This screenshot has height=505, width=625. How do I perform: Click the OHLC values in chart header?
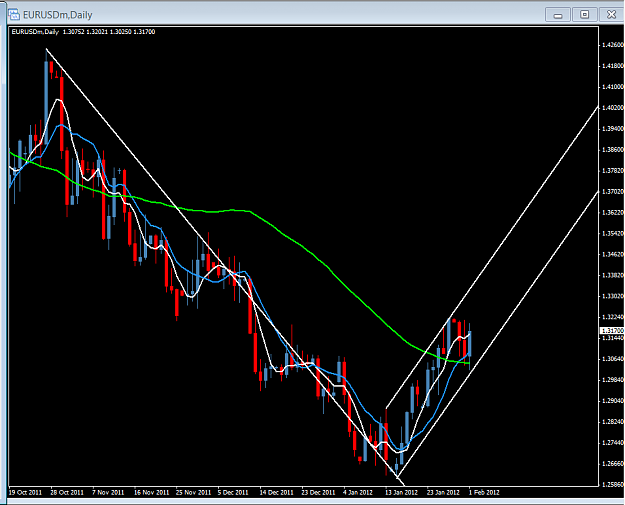click(x=109, y=32)
